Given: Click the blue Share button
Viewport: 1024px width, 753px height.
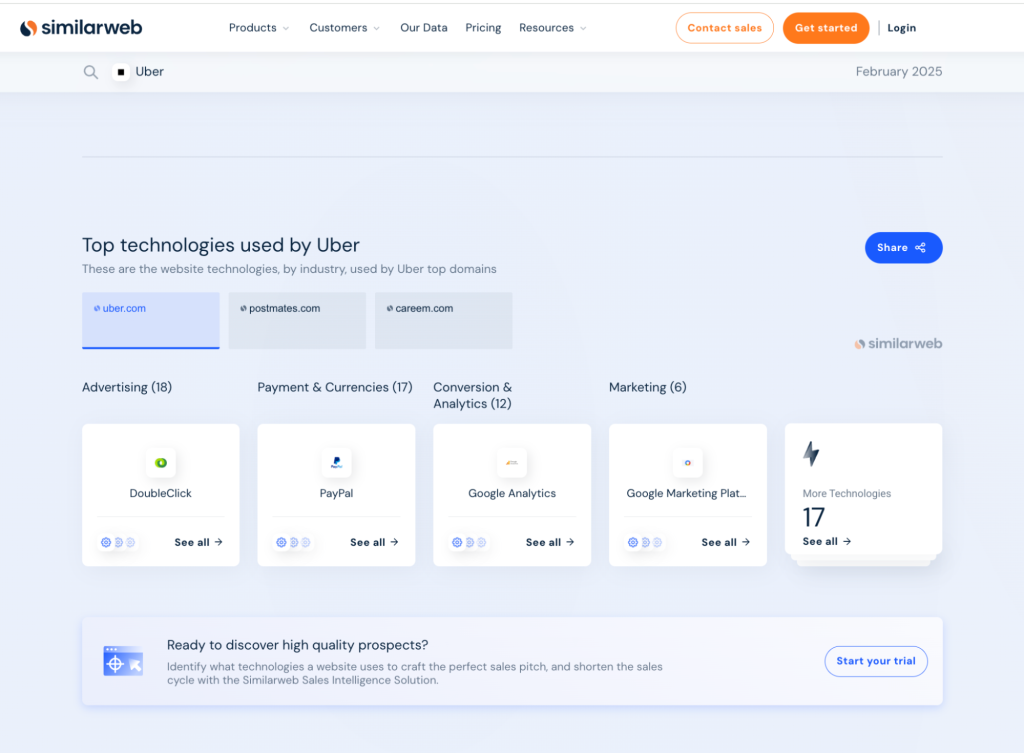Looking at the screenshot, I should point(902,247).
